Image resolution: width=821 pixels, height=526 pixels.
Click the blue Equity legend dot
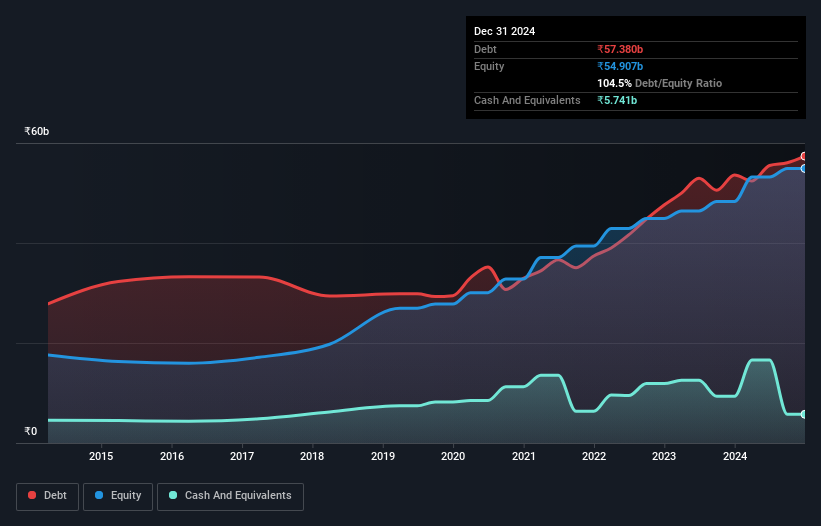(x=99, y=495)
